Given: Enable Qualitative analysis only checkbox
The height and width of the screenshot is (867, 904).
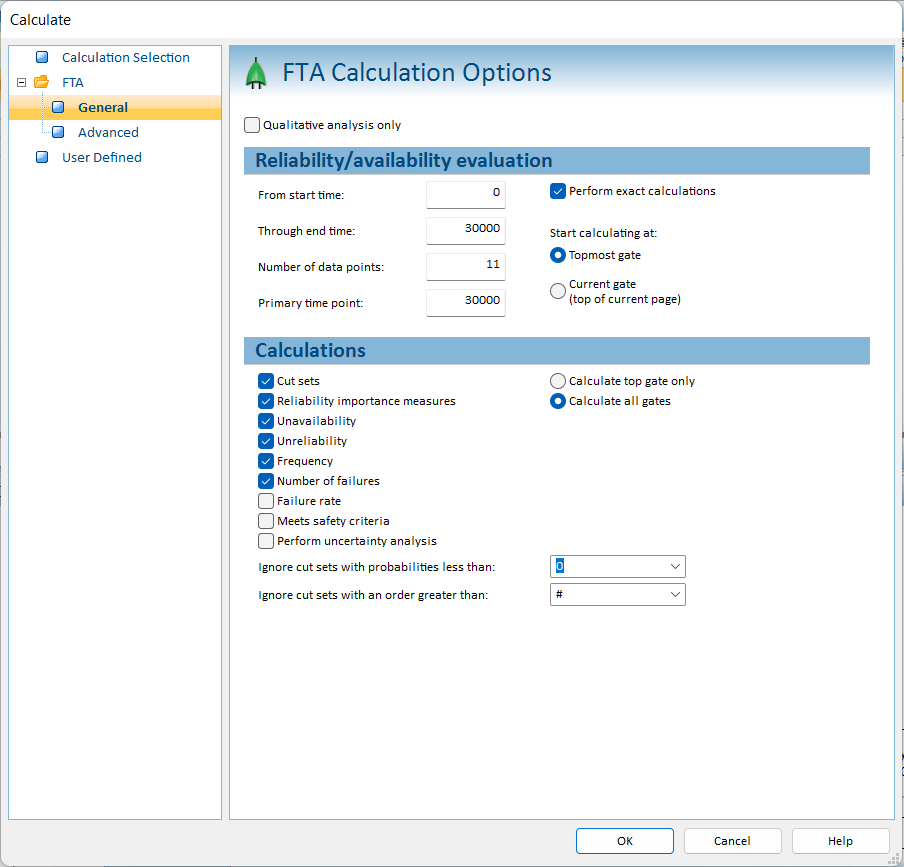Looking at the screenshot, I should point(252,125).
